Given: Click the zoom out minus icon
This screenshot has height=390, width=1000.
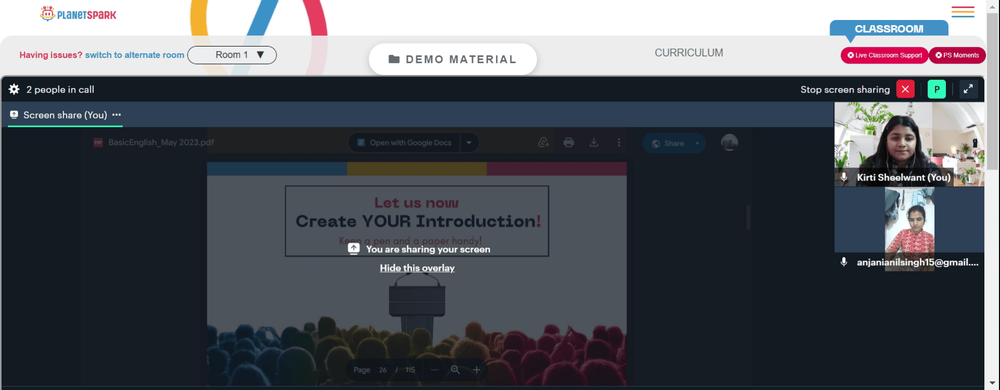Looking at the screenshot, I should [x=434, y=370].
